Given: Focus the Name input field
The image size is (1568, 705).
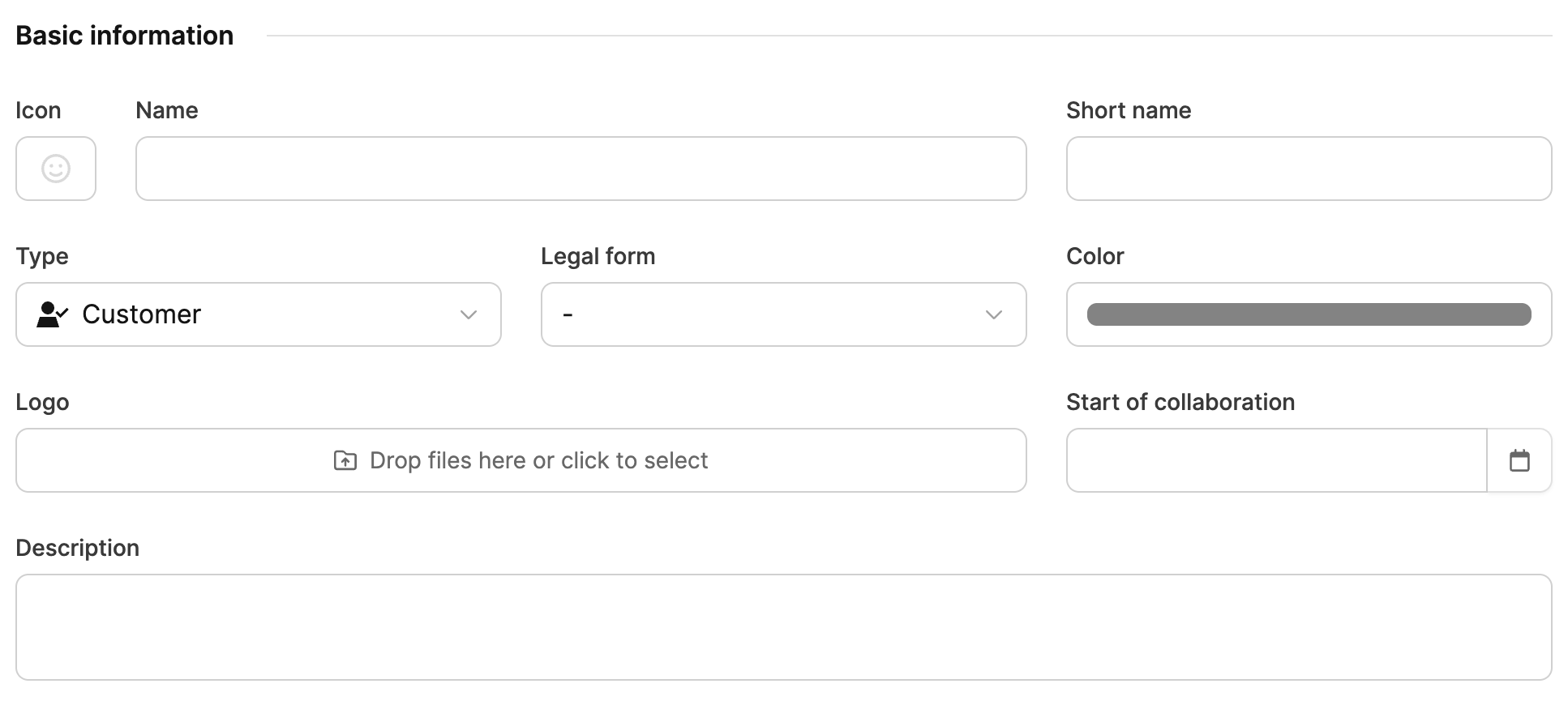Looking at the screenshot, I should (581, 169).
